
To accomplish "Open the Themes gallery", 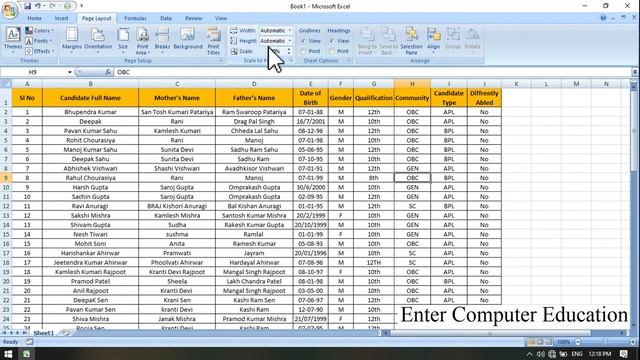I will pyautogui.click(x=13, y=41).
